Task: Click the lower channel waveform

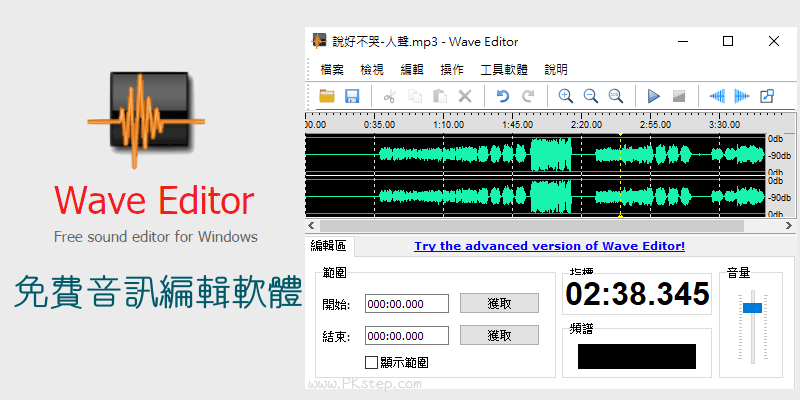Action: tap(535, 196)
